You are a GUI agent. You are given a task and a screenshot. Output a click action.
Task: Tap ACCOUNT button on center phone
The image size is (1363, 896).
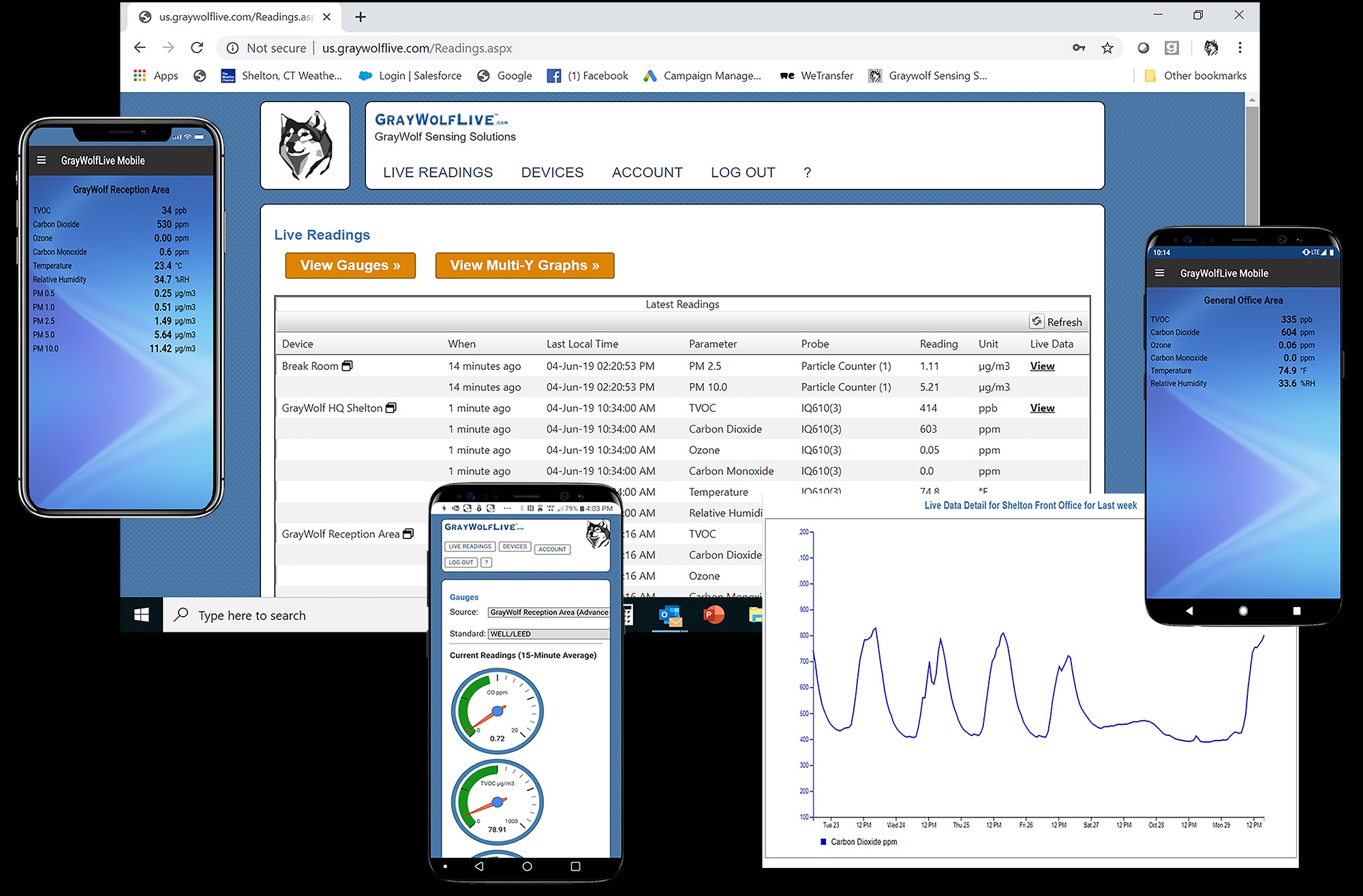(x=552, y=549)
